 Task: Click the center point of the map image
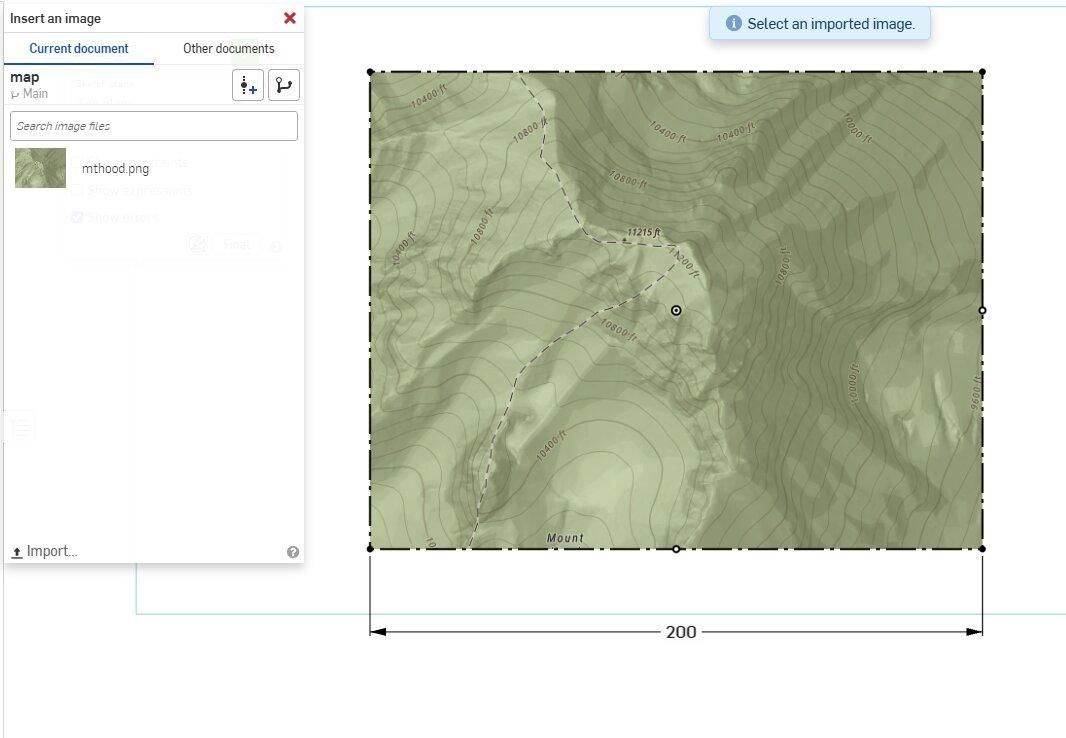tap(676, 311)
